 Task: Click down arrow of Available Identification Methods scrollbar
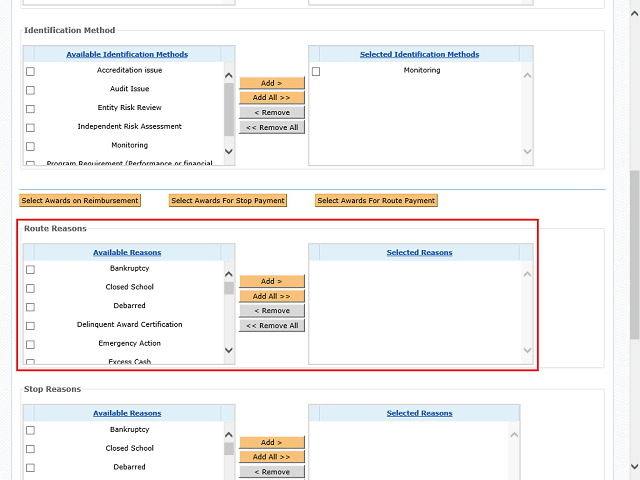(x=229, y=151)
